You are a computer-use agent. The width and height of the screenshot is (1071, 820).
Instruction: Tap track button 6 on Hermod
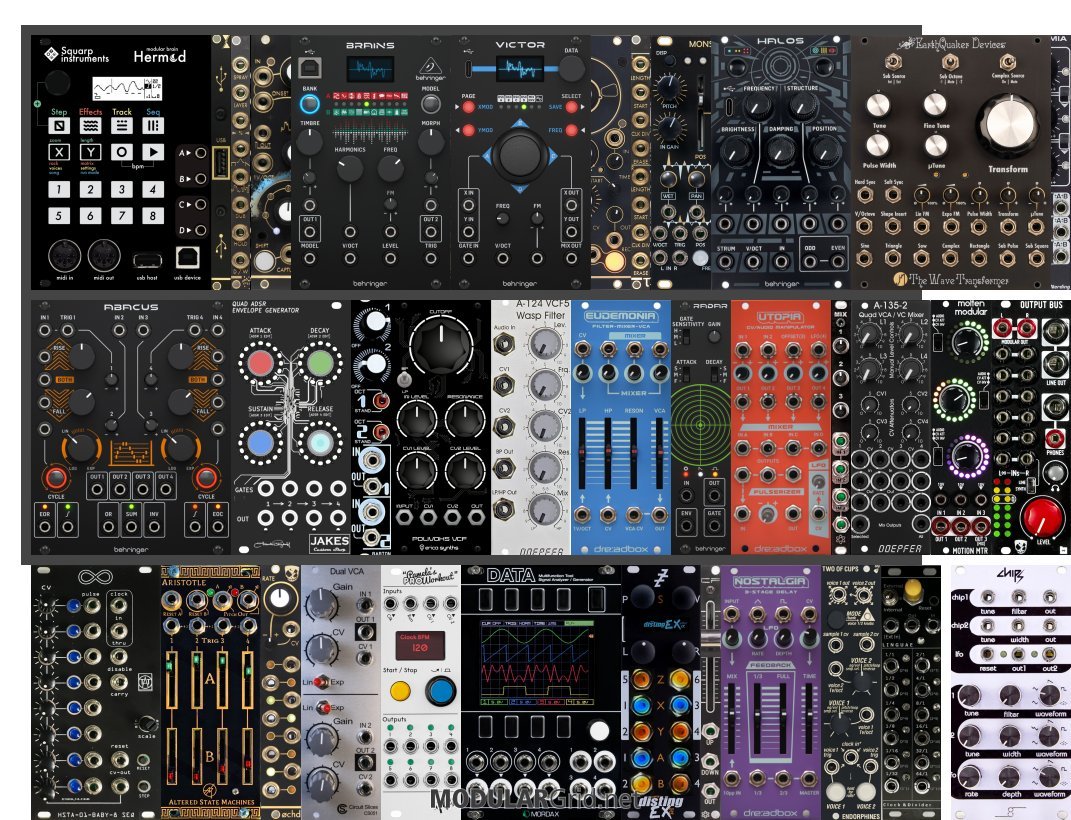click(x=90, y=216)
